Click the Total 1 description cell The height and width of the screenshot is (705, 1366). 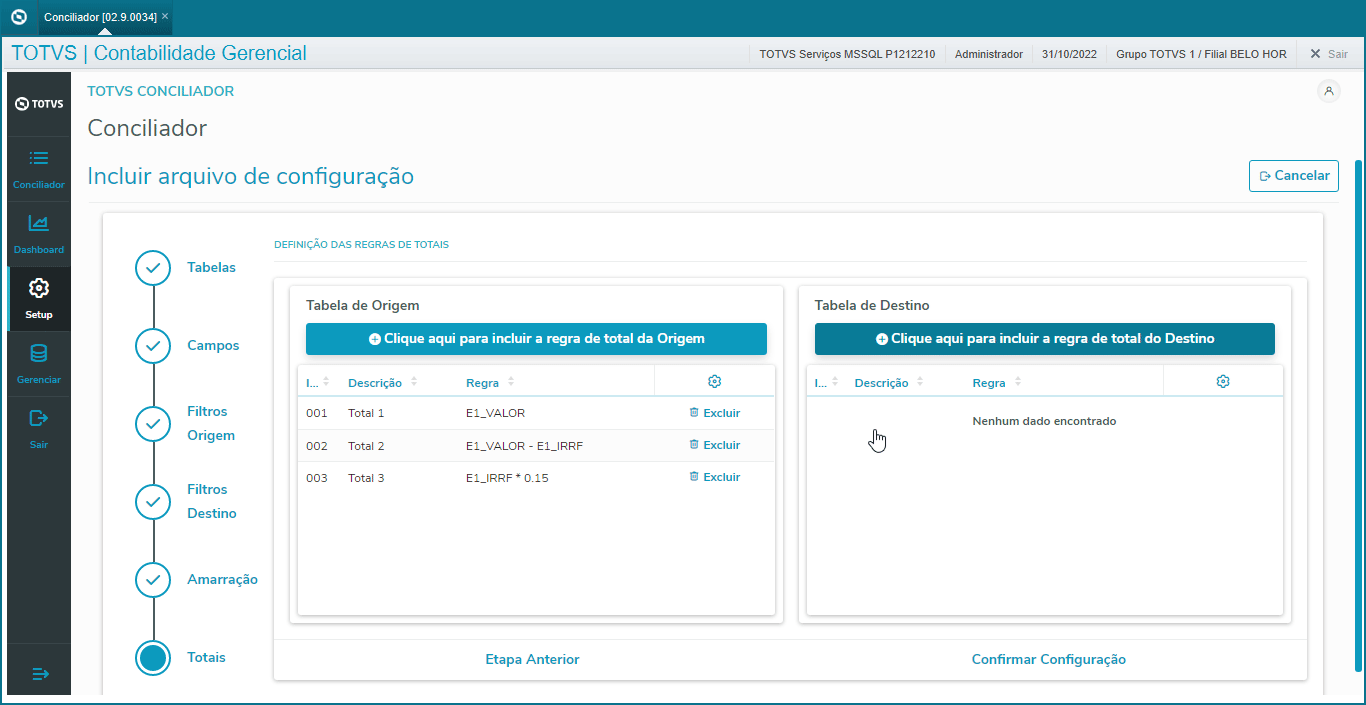click(366, 413)
